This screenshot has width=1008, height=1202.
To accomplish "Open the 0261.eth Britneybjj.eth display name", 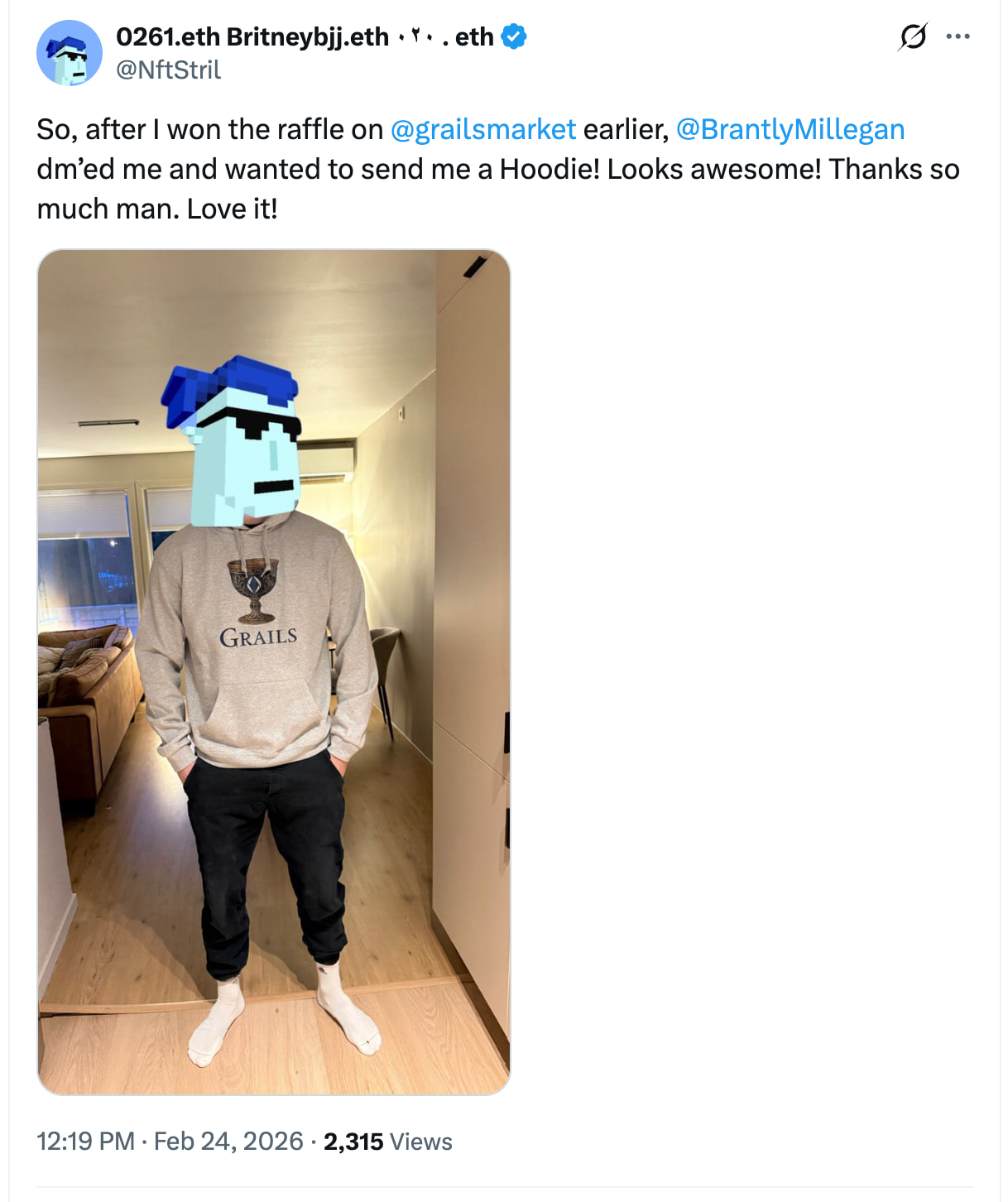I will pyautogui.click(x=252, y=36).
